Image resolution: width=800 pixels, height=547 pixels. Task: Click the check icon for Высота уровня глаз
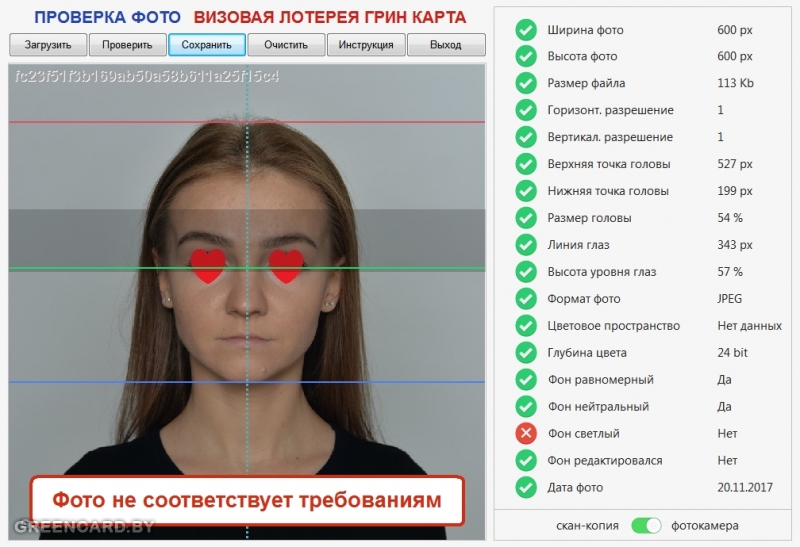click(526, 271)
